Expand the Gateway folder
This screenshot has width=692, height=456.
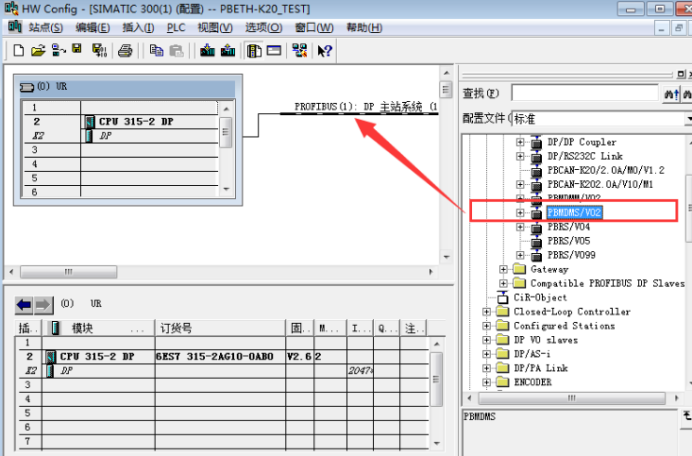(x=504, y=269)
